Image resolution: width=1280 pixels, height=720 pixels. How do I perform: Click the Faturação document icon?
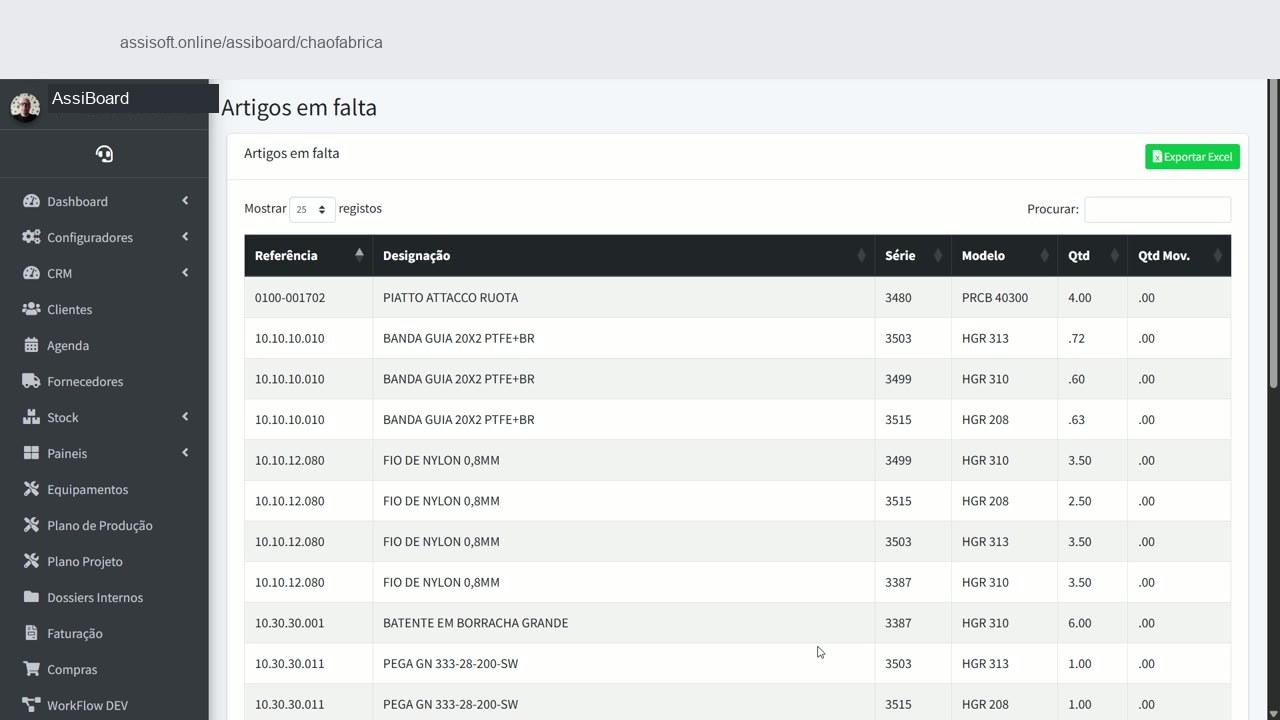click(x=31, y=633)
